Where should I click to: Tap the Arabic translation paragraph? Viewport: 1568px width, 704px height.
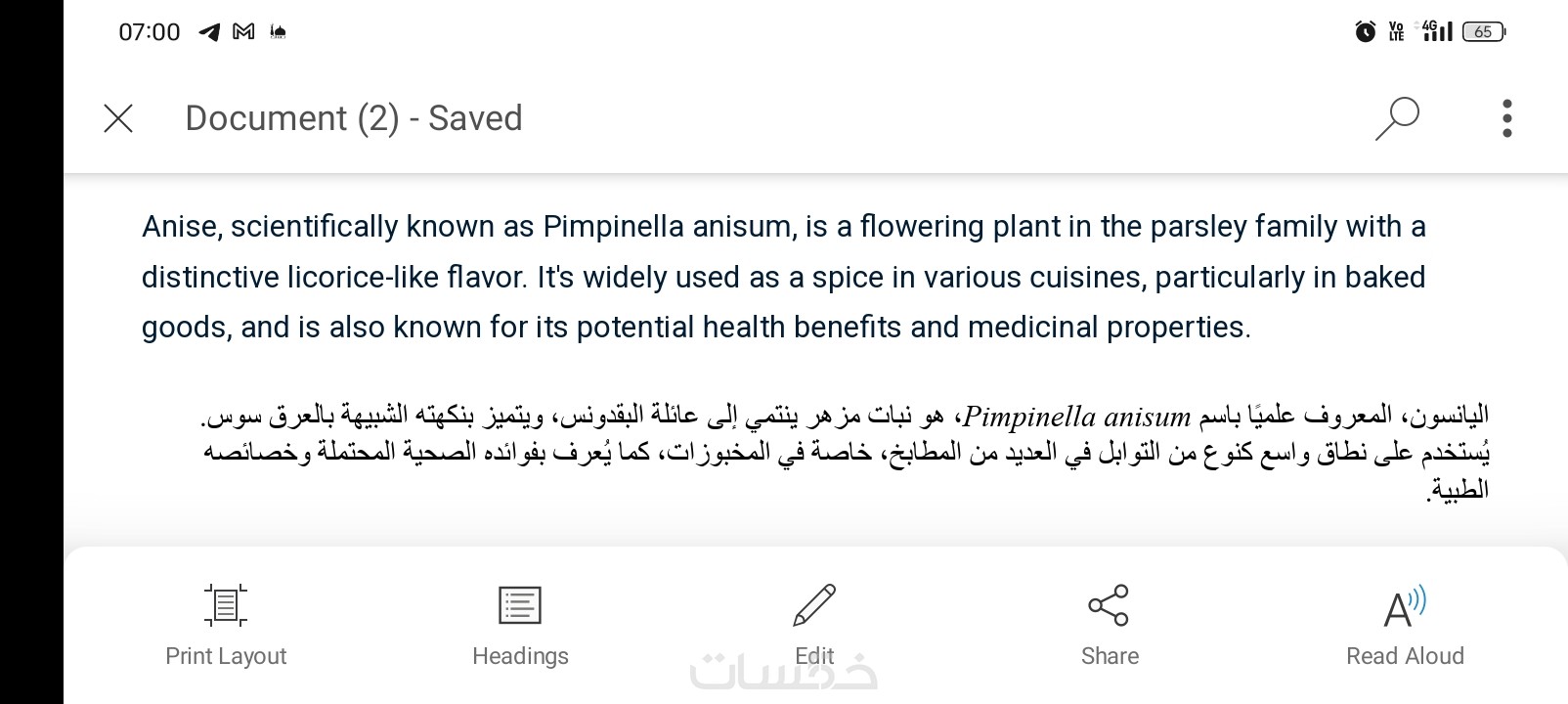(846, 452)
